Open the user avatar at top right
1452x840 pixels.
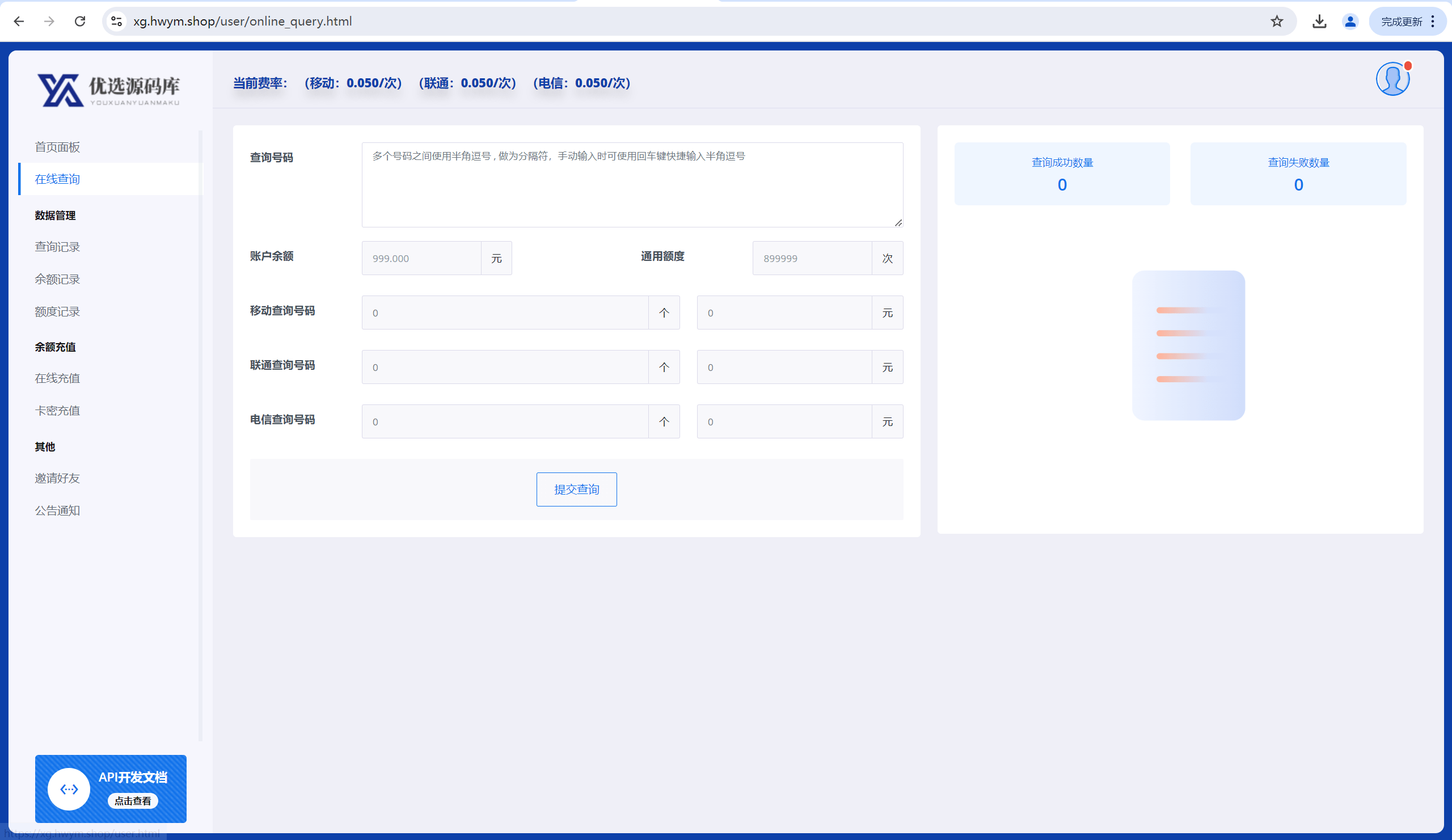(1392, 79)
